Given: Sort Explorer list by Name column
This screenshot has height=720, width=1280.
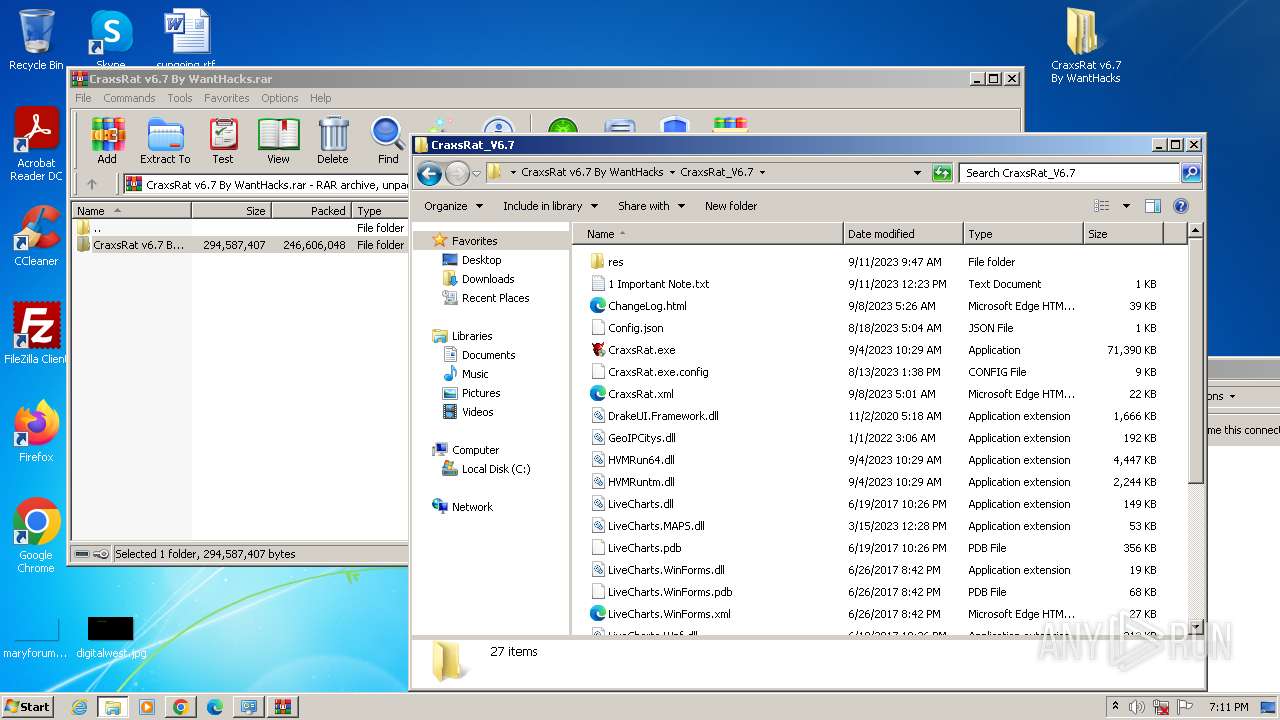Looking at the screenshot, I should click(708, 234).
